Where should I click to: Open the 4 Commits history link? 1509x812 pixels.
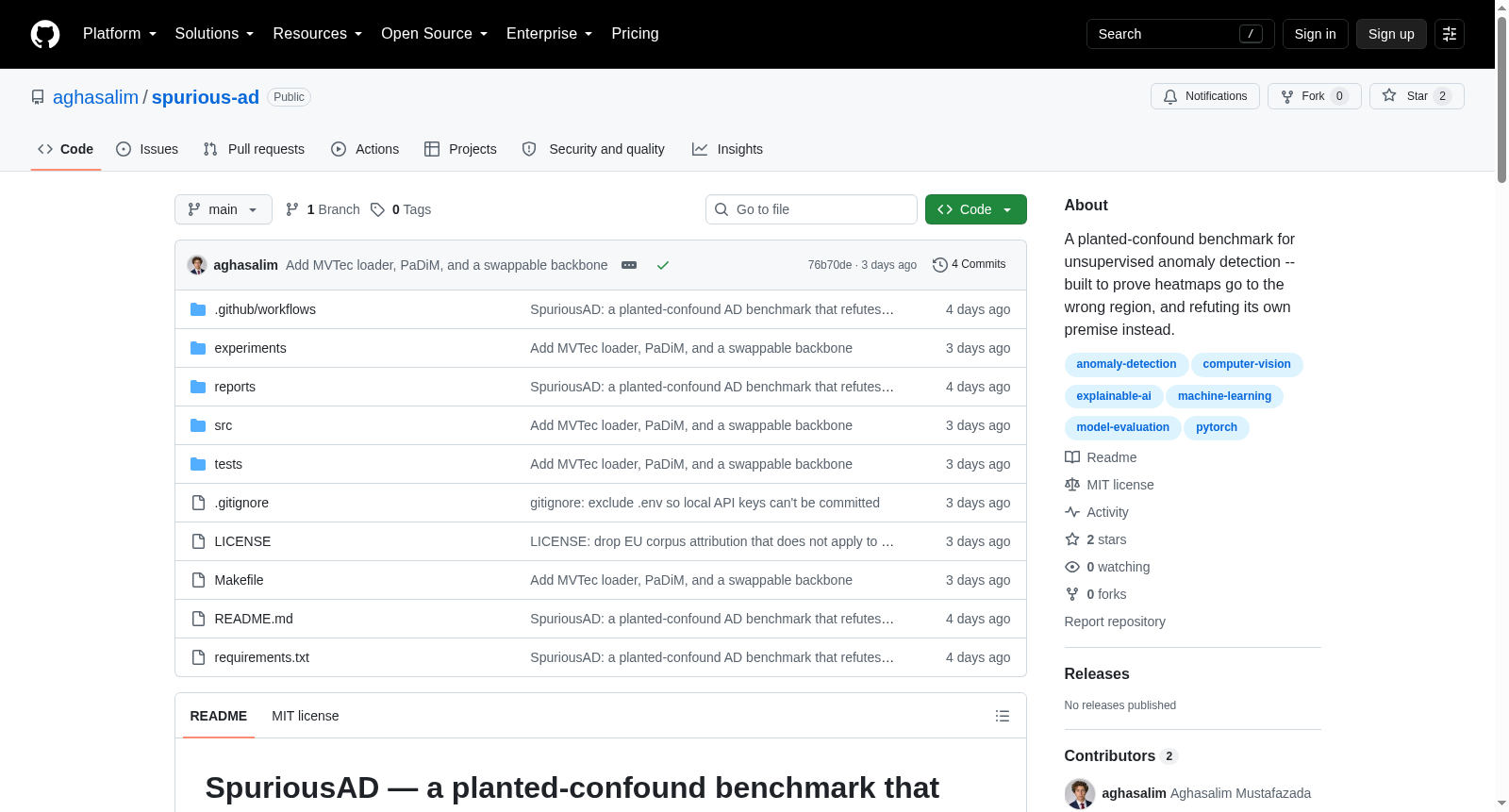tap(970, 265)
